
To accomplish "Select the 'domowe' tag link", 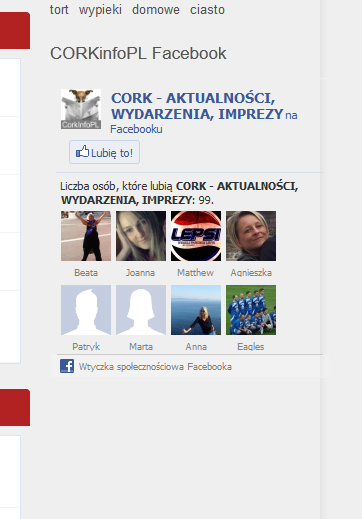I will (156, 10).
